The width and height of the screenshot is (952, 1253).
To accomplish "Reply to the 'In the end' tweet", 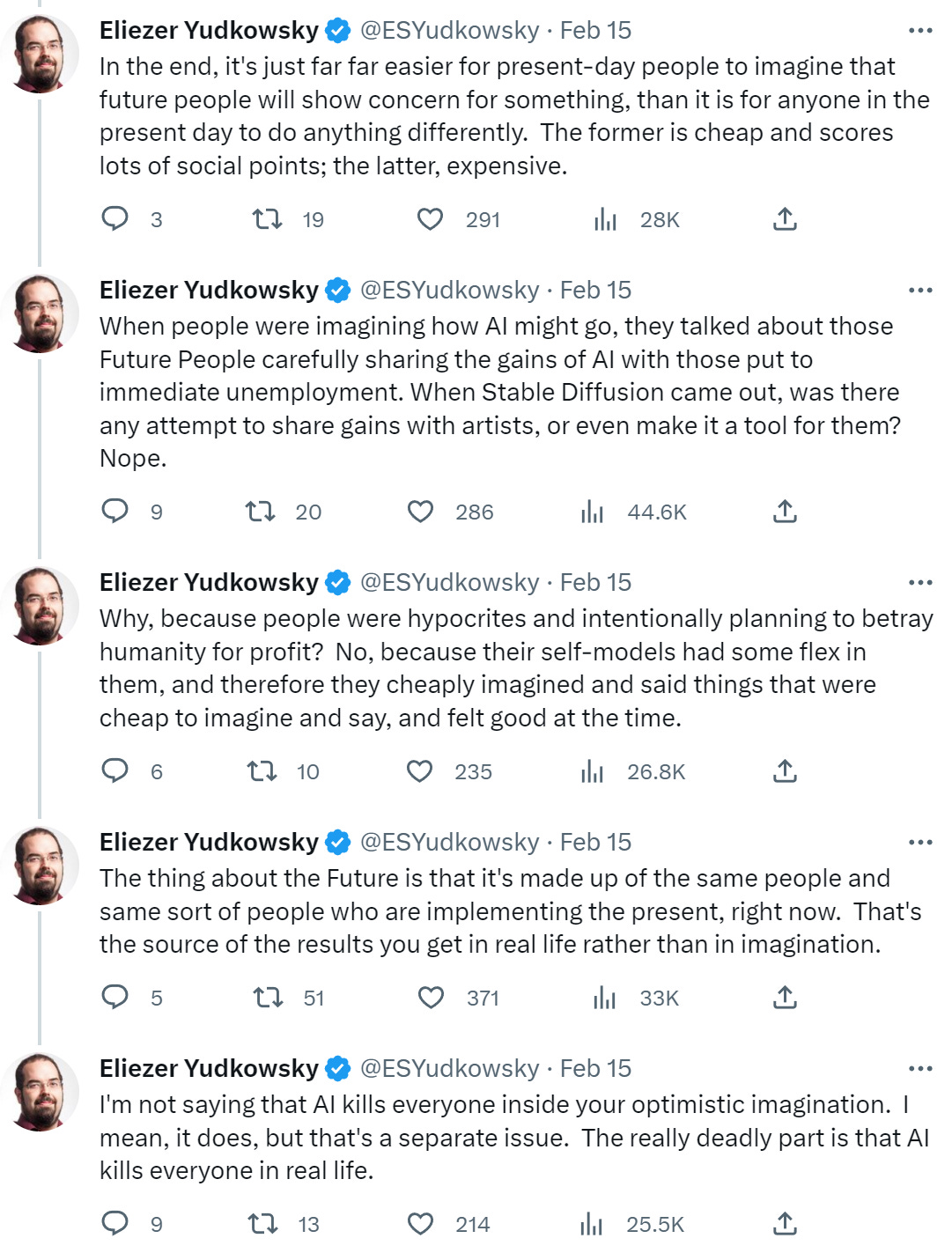I will pyautogui.click(x=115, y=218).
